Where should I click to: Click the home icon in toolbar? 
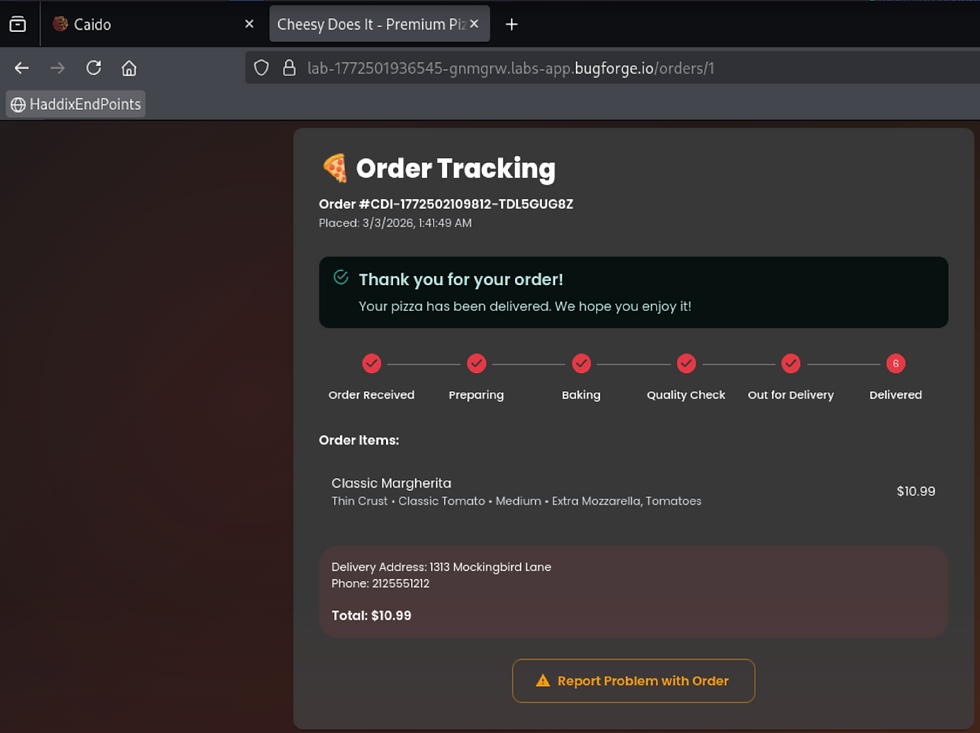(129, 68)
